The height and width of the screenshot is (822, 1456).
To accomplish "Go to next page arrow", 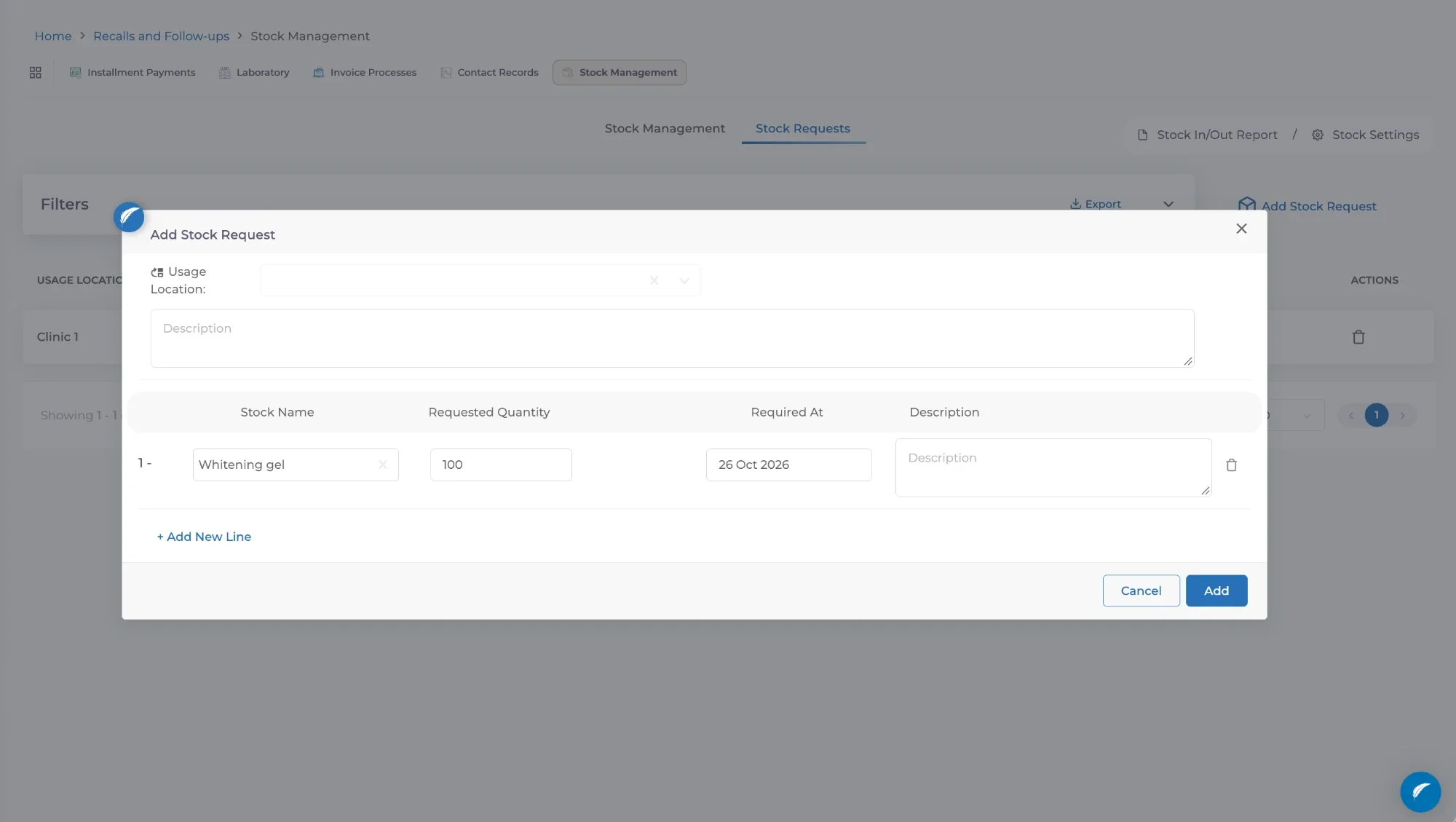I will pyautogui.click(x=1402, y=416).
